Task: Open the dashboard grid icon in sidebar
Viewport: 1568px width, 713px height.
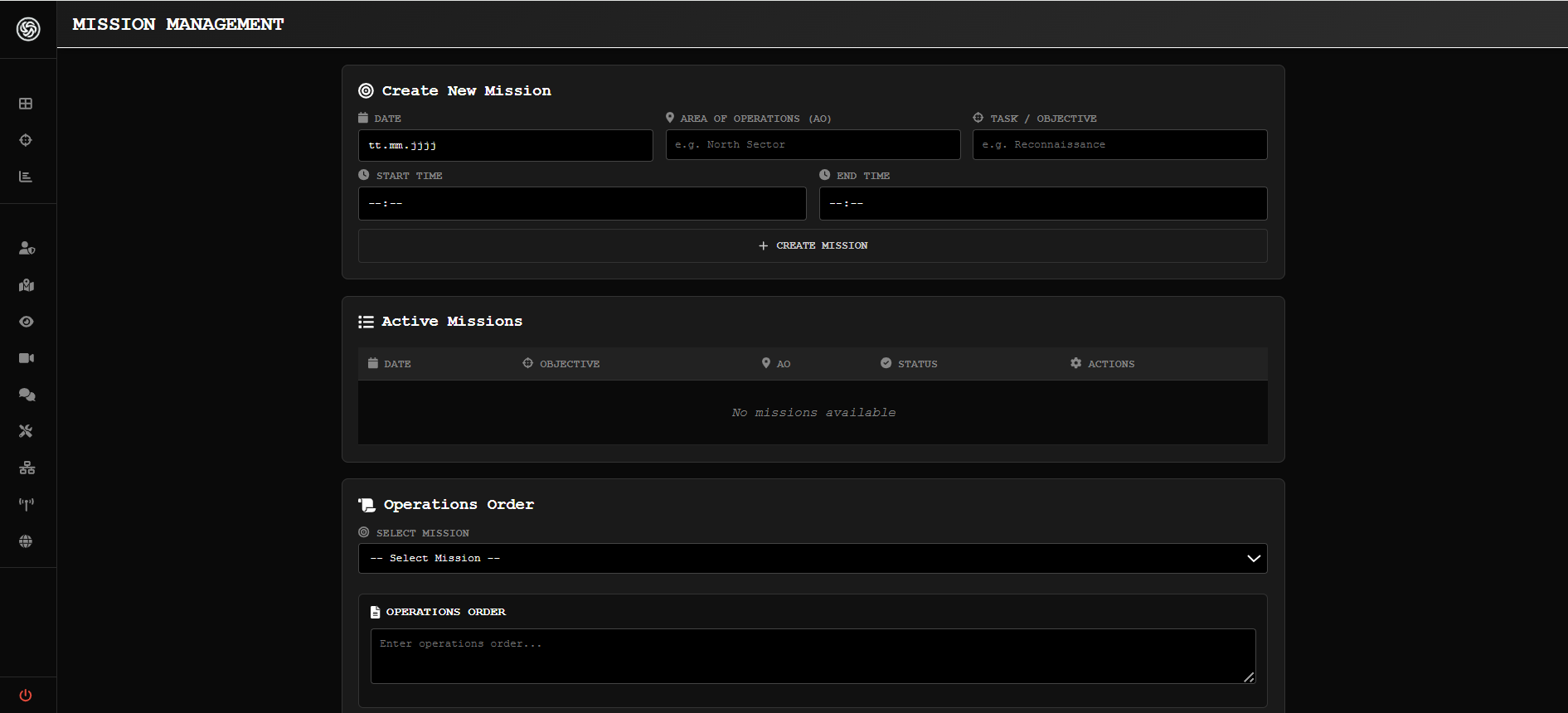Action: coord(26,104)
